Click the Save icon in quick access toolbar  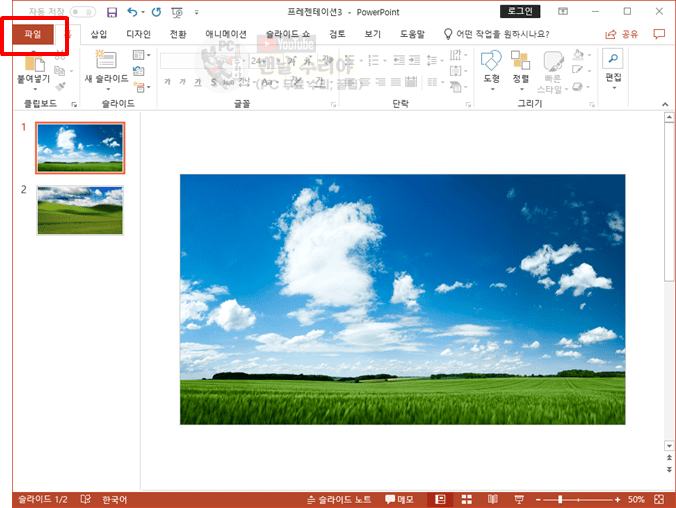[111, 12]
